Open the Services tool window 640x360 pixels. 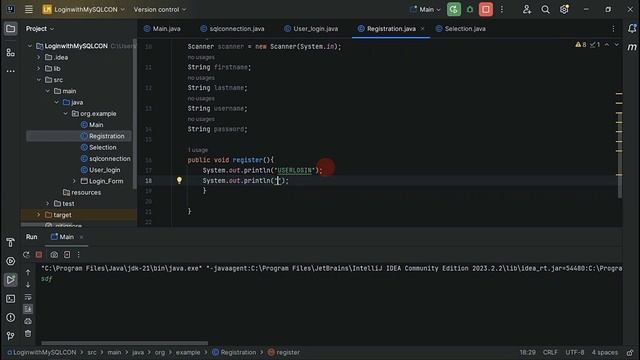click(x=11, y=261)
